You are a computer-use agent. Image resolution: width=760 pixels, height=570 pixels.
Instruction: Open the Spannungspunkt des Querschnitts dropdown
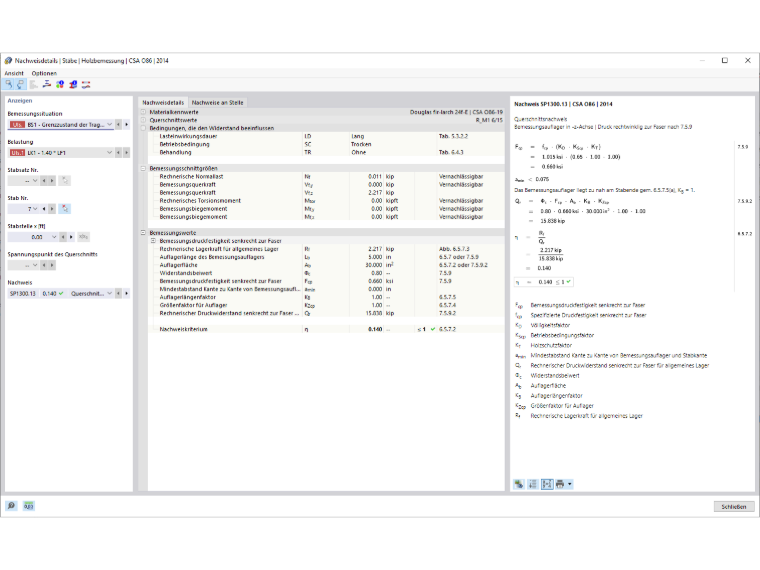coord(35,265)
